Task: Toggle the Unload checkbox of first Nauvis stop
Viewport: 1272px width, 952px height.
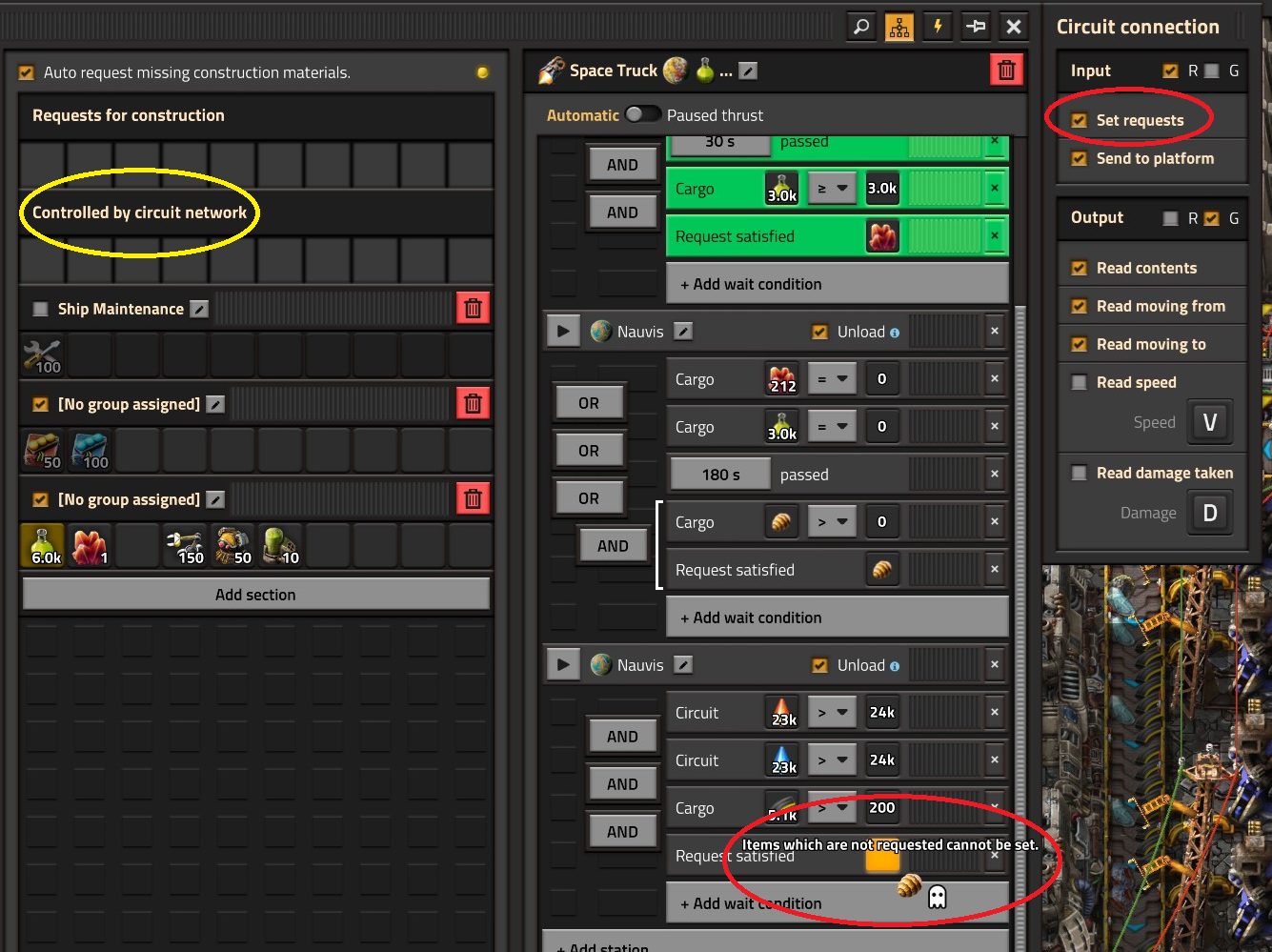Action: pyautogui.click(x=819, y=332)
